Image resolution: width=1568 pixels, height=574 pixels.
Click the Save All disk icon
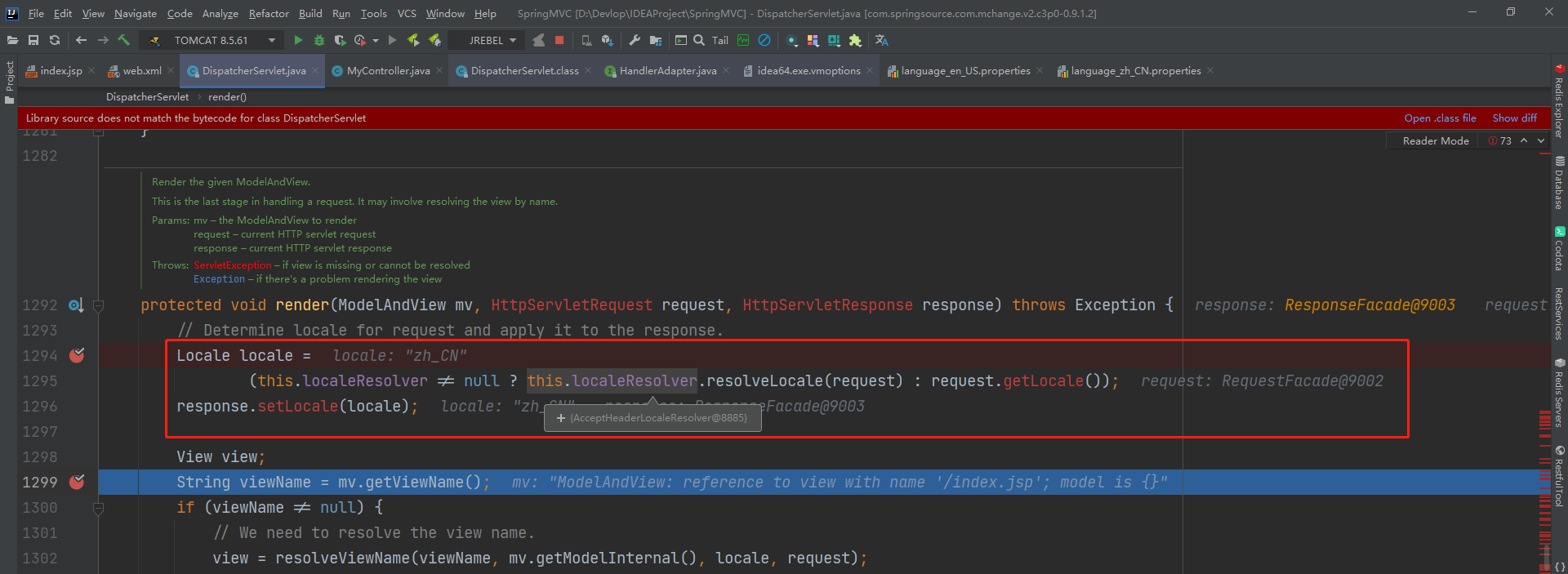pos(33,40)
